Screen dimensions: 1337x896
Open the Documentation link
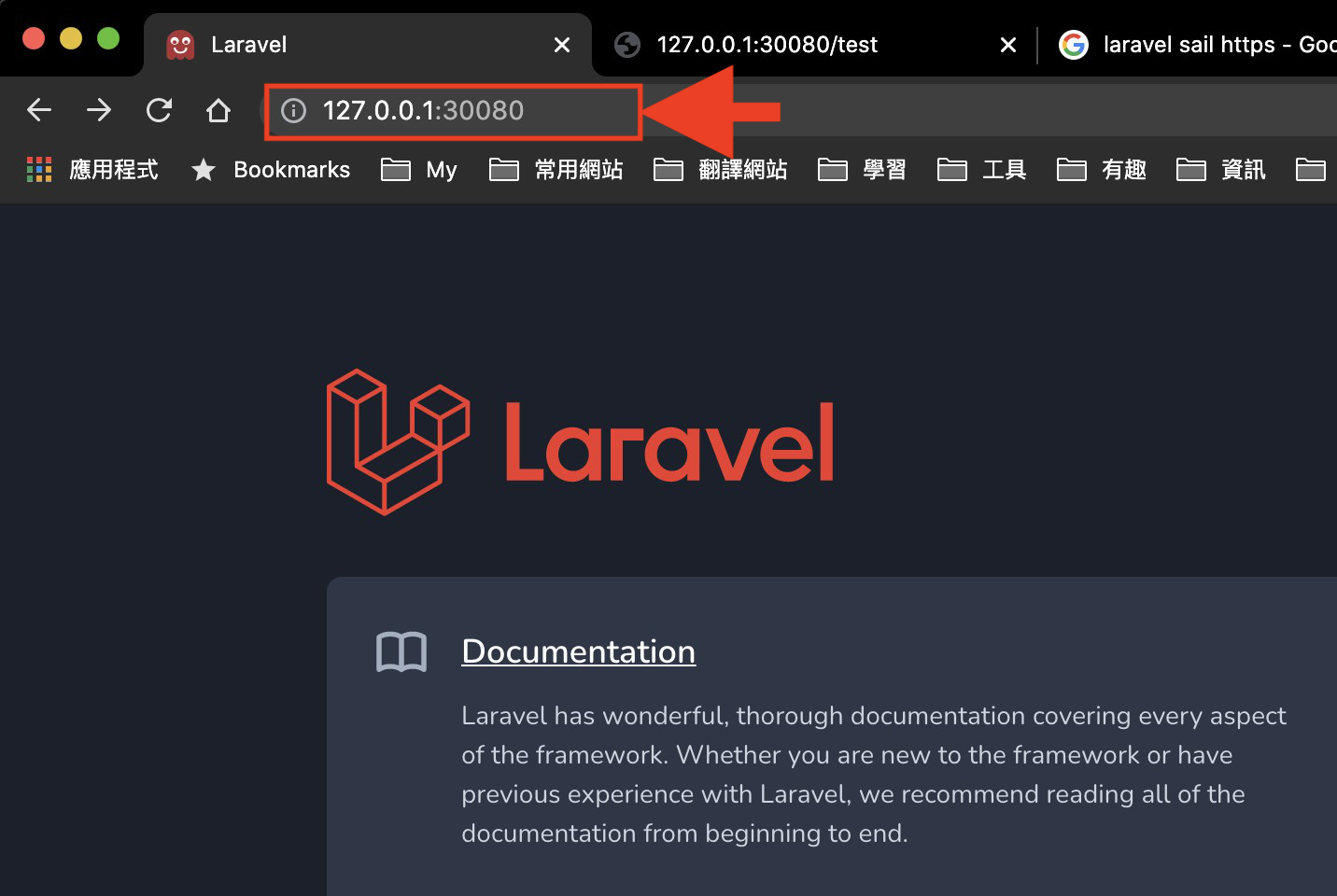[x=579, y=651]
